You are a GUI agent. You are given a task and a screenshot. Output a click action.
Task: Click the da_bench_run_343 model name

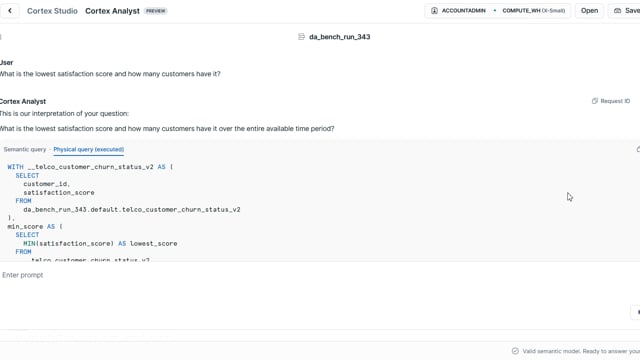[x=340, y=37]
